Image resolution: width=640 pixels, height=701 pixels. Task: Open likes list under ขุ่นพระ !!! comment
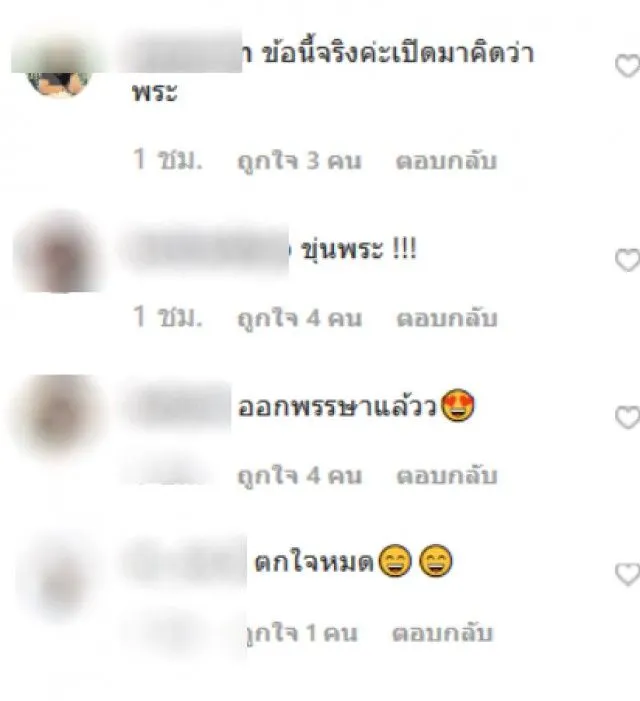point(299,319)
